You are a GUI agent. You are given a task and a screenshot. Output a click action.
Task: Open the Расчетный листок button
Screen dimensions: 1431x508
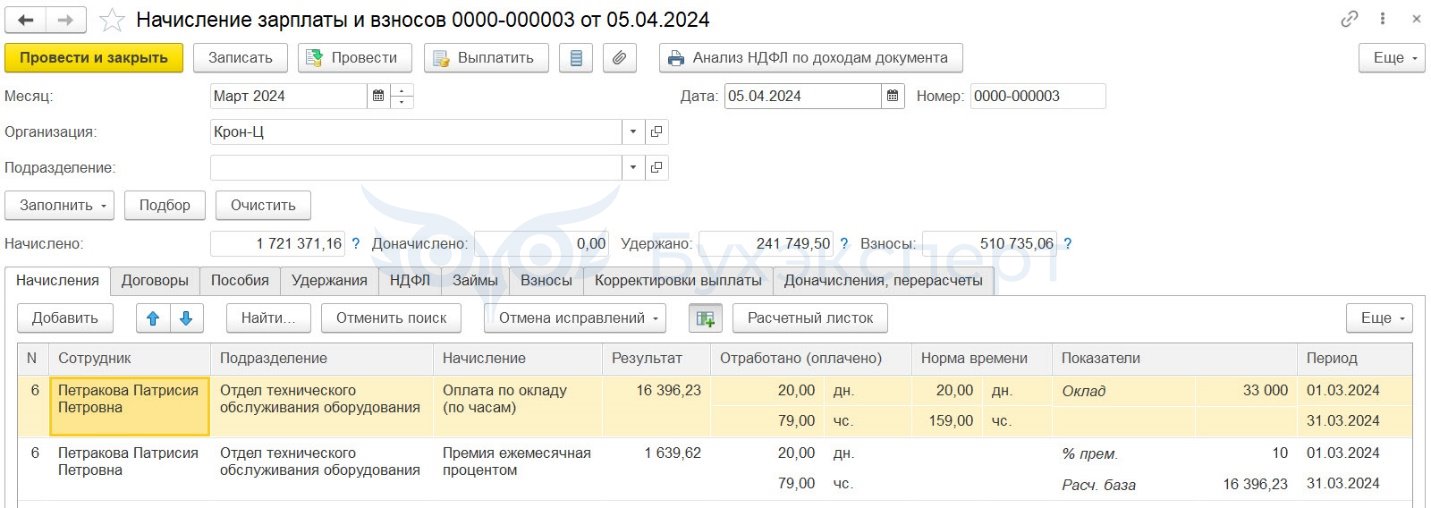point(810,318)
